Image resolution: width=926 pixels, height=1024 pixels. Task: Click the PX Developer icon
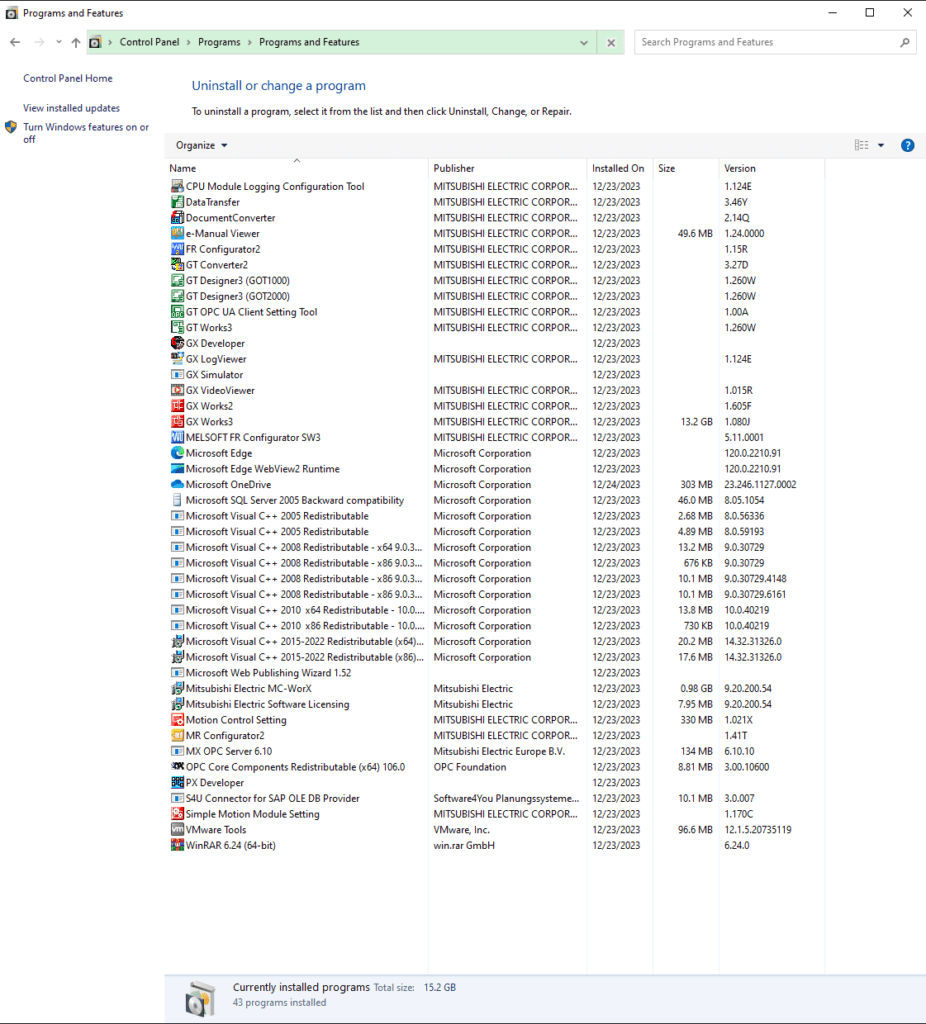coord(177,782)
